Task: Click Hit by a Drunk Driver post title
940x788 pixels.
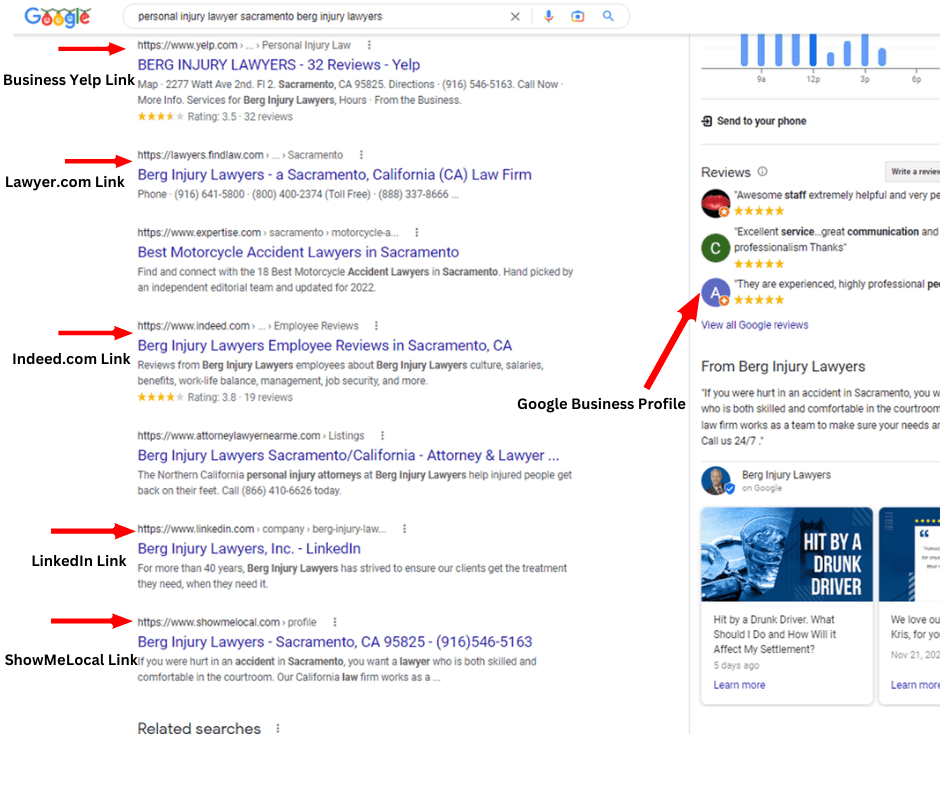Action: coord(775,634)
